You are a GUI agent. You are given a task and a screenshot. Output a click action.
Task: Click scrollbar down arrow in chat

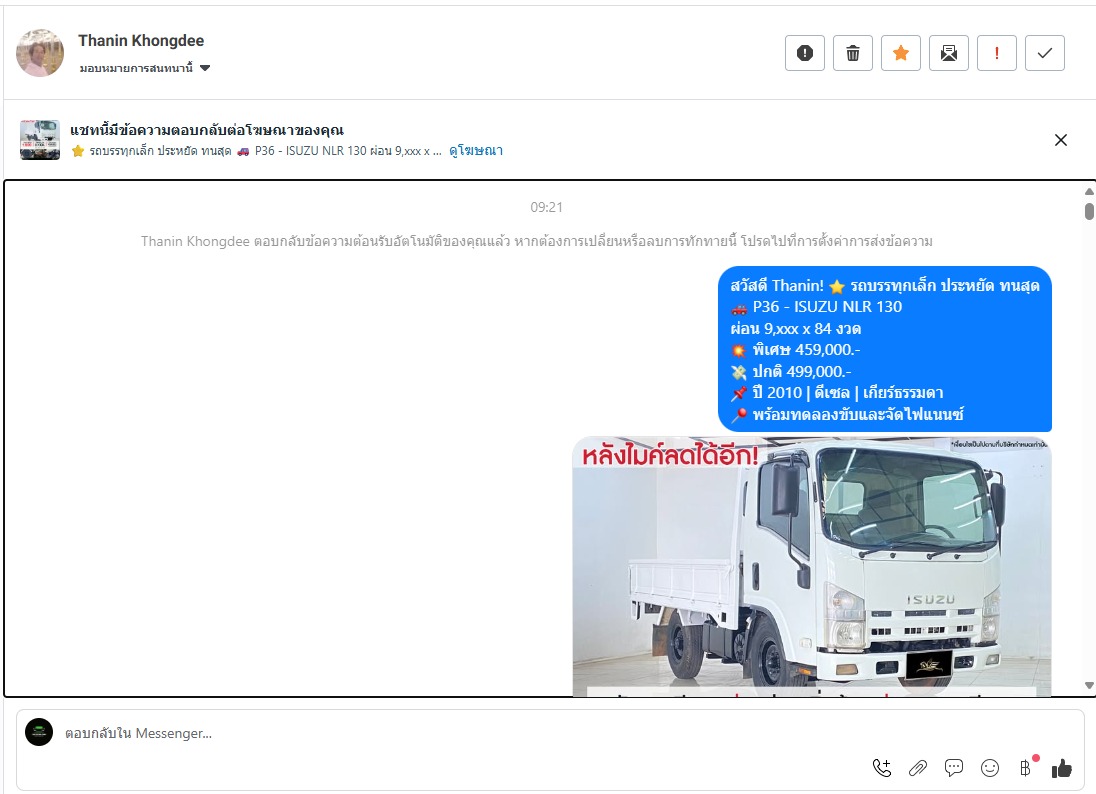point(1089,686)
